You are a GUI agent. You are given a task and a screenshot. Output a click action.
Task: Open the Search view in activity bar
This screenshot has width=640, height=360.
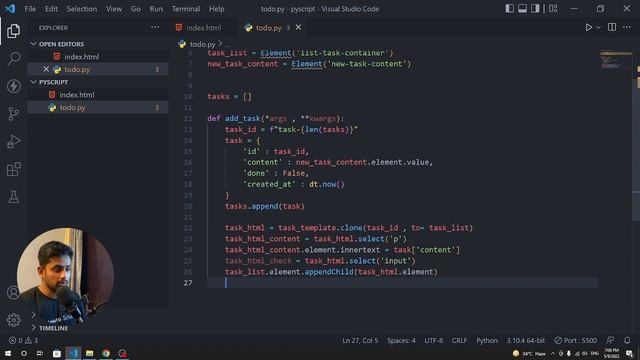pos(13,58)
